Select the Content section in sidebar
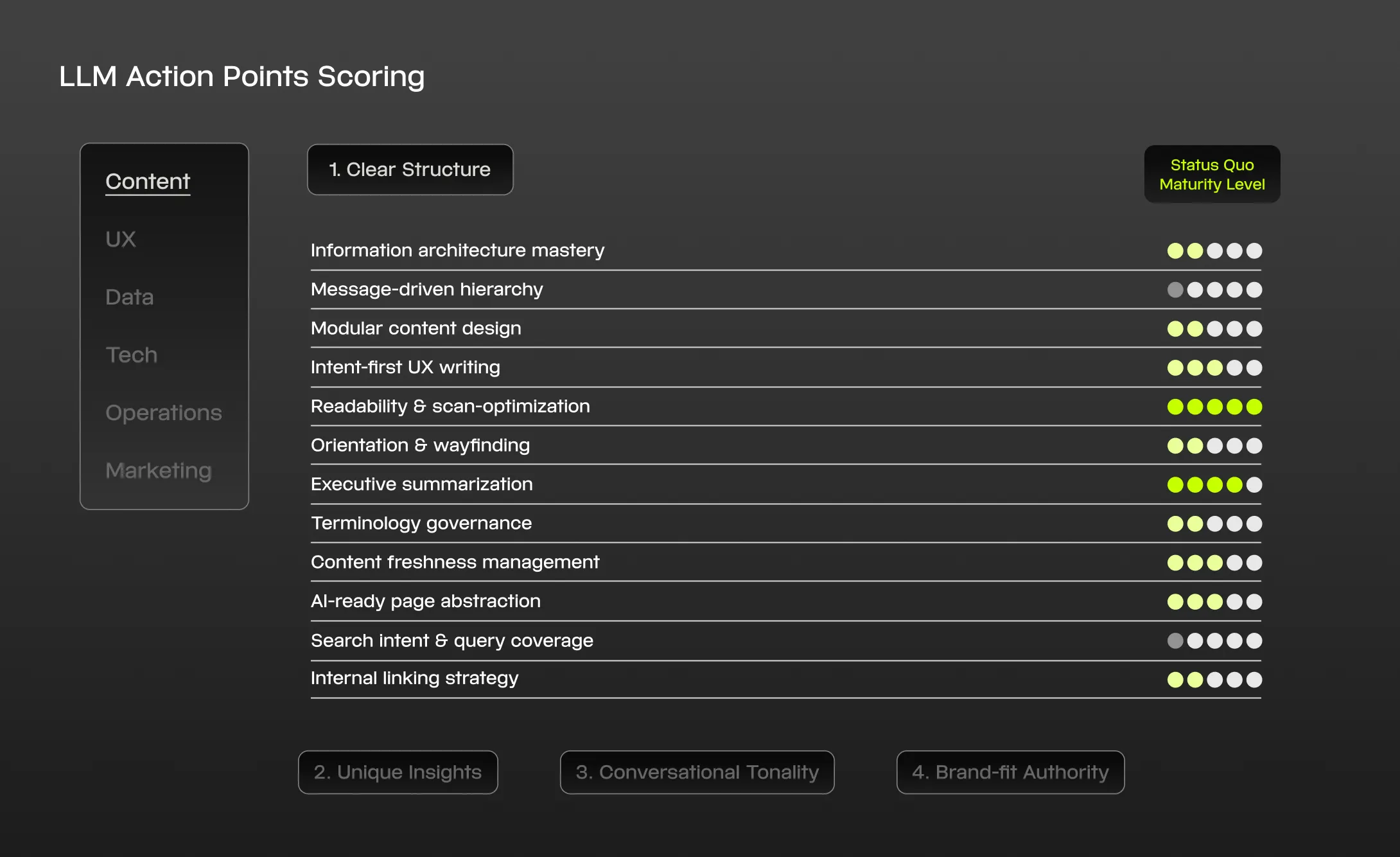 (147, 181)
